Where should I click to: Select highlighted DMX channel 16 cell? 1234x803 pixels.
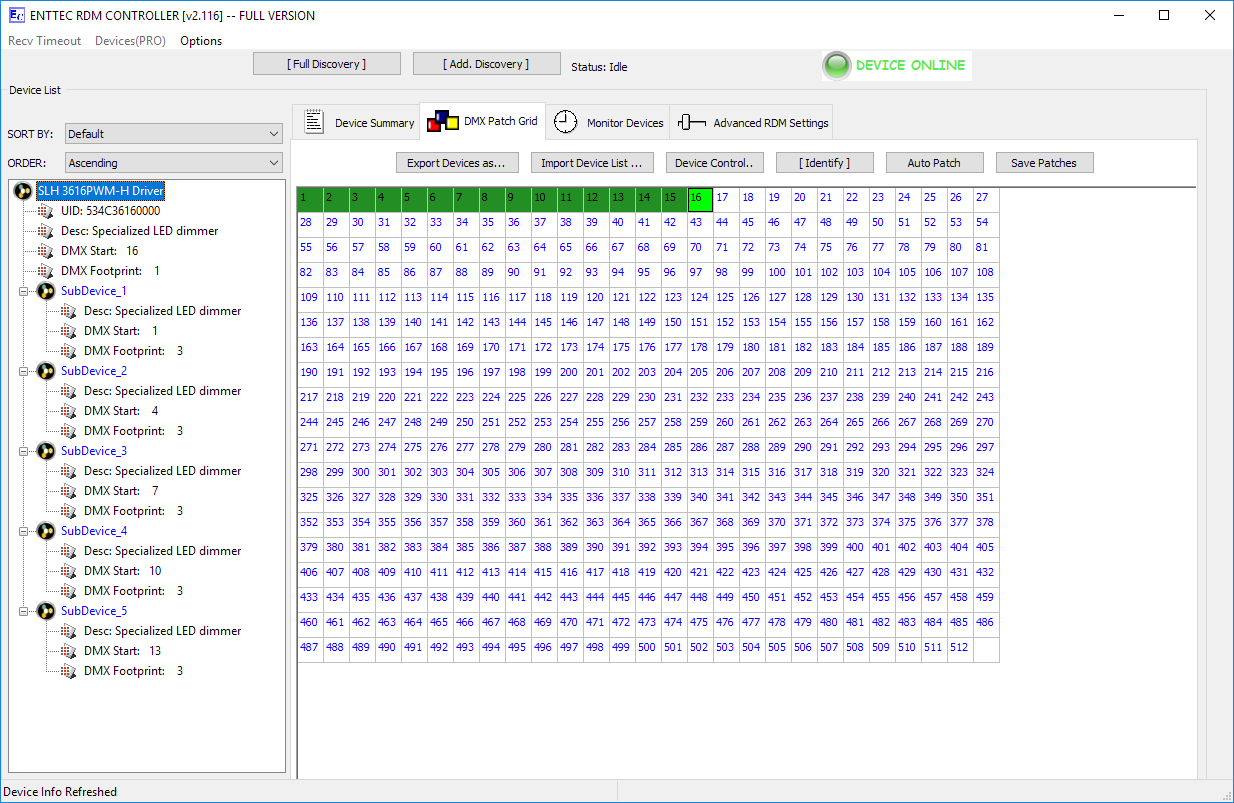(700, 199)
